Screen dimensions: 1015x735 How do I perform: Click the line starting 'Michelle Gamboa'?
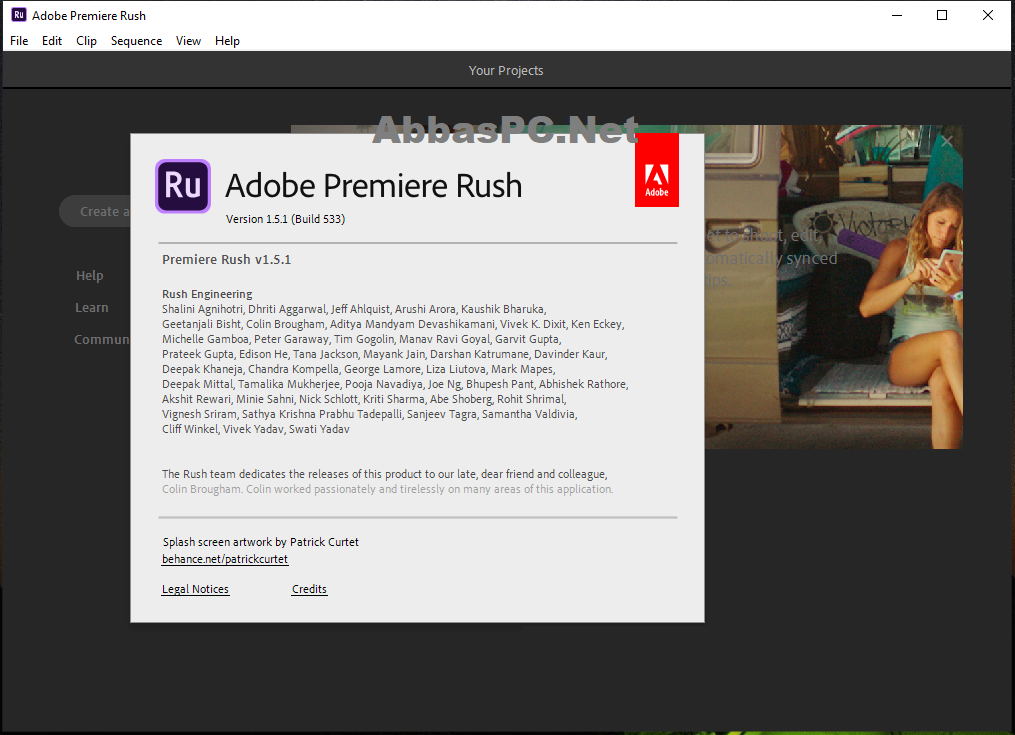coord(361,339)
